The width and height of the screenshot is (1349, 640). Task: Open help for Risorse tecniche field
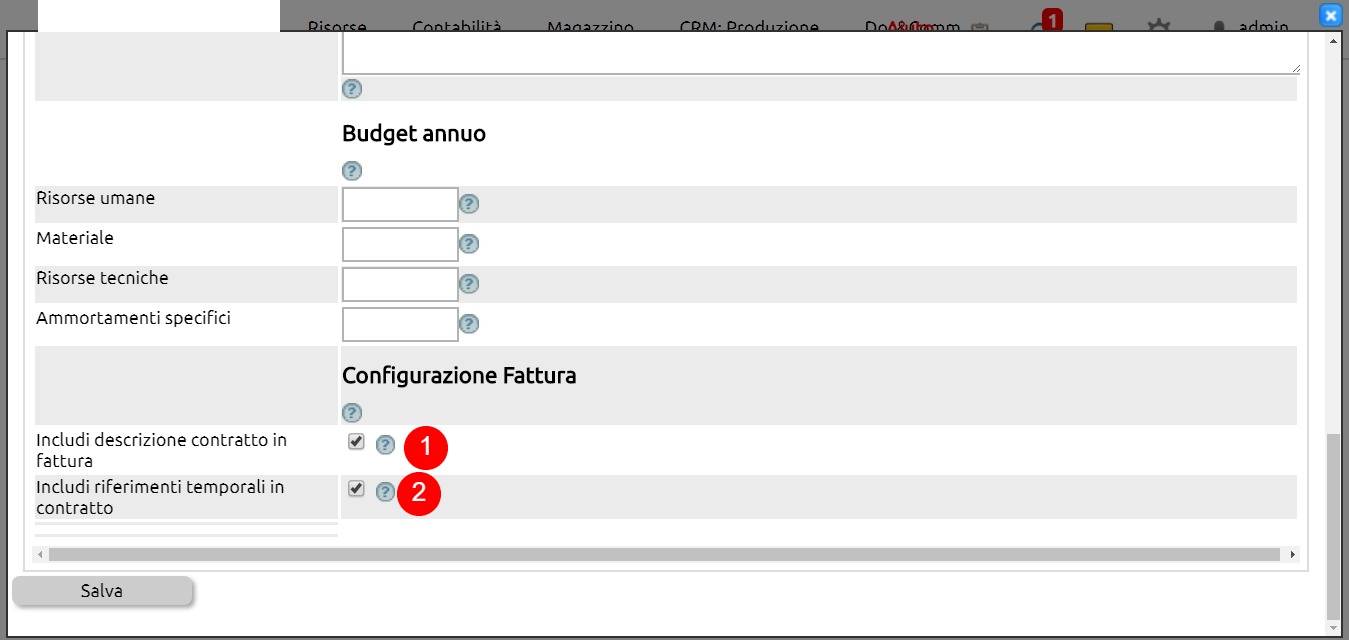(469, 284)
